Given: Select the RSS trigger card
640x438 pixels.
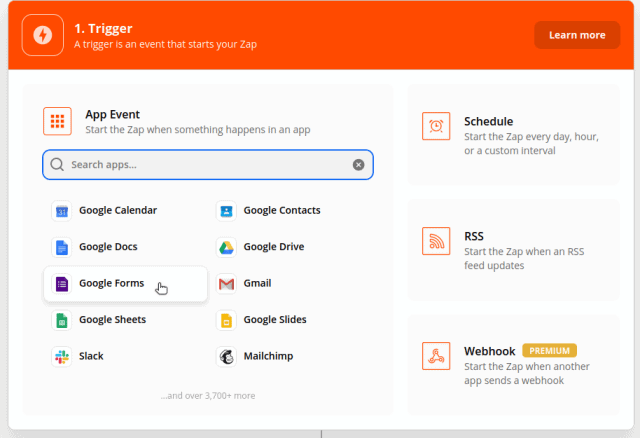Looking at the screenshot, I should pyautogui.click(x=513, y=250).
